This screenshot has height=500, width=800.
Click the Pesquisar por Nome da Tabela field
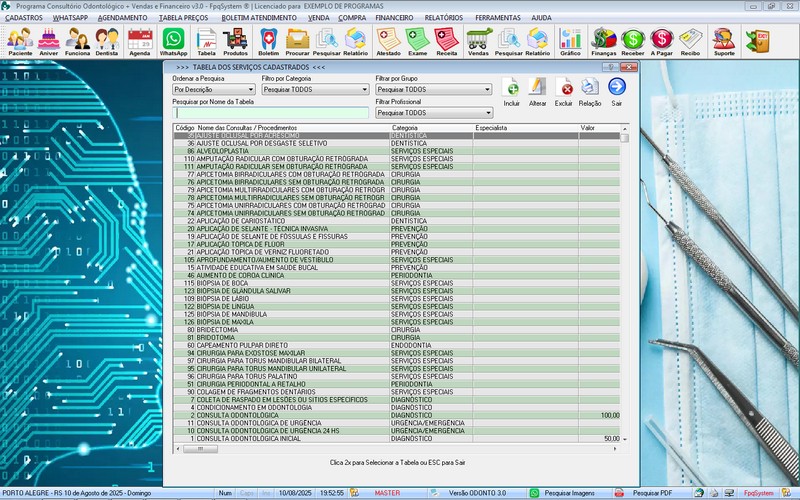(x=270, y=113)
